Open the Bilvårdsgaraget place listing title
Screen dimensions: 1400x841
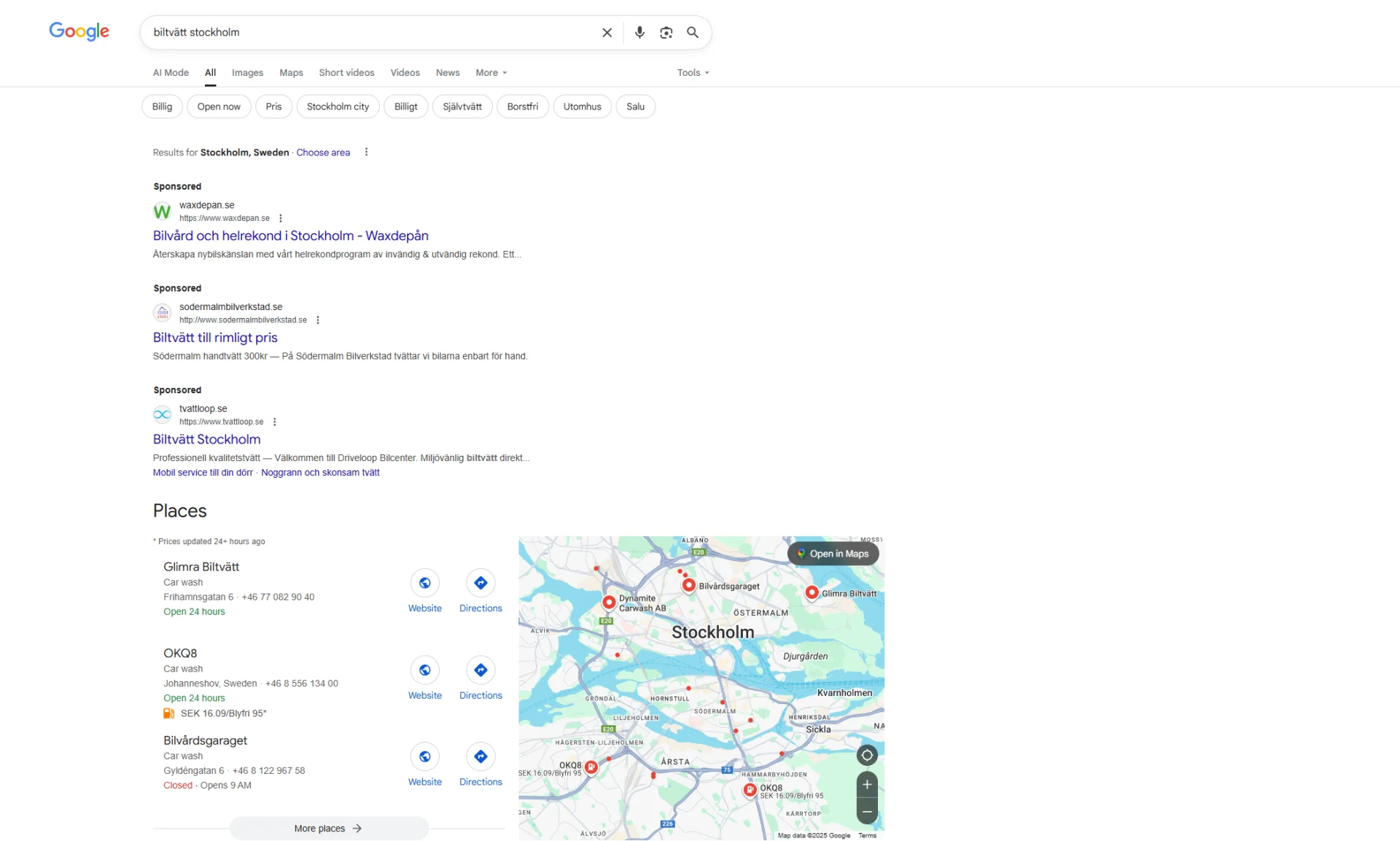(205, 740)
